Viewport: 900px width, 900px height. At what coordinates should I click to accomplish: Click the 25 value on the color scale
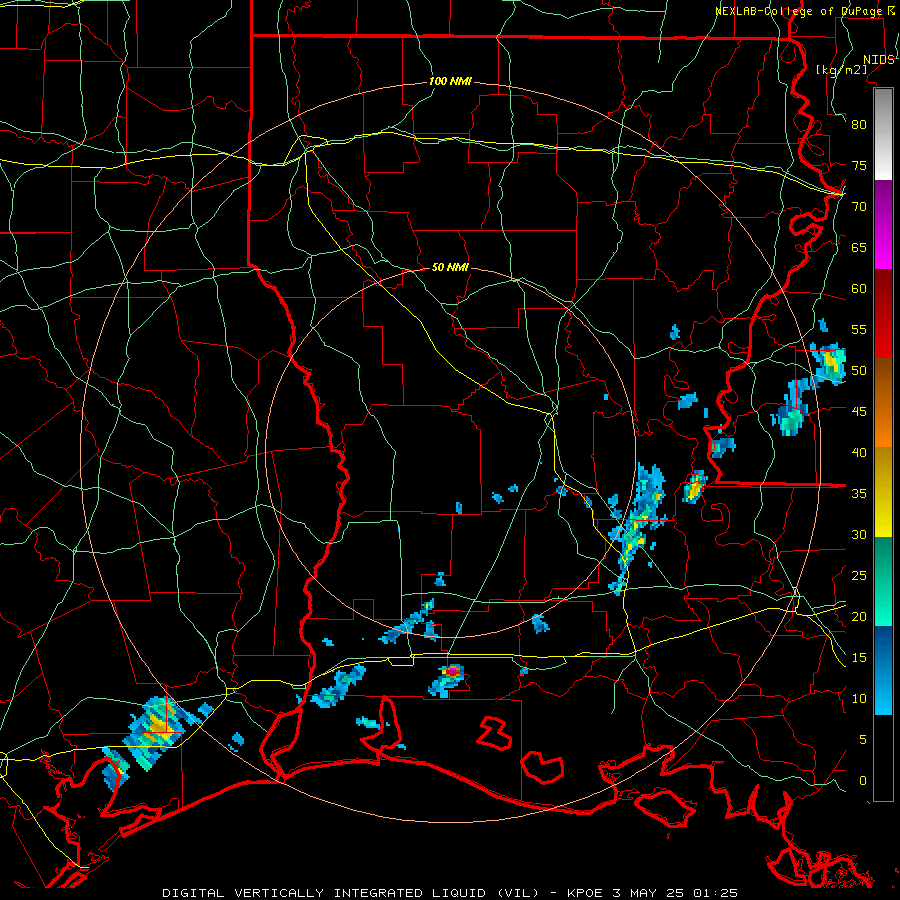(859, 576)
